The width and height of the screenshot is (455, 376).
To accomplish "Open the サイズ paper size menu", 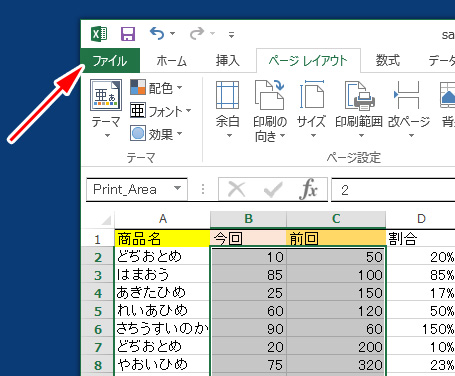I will (x=311, y=110).
